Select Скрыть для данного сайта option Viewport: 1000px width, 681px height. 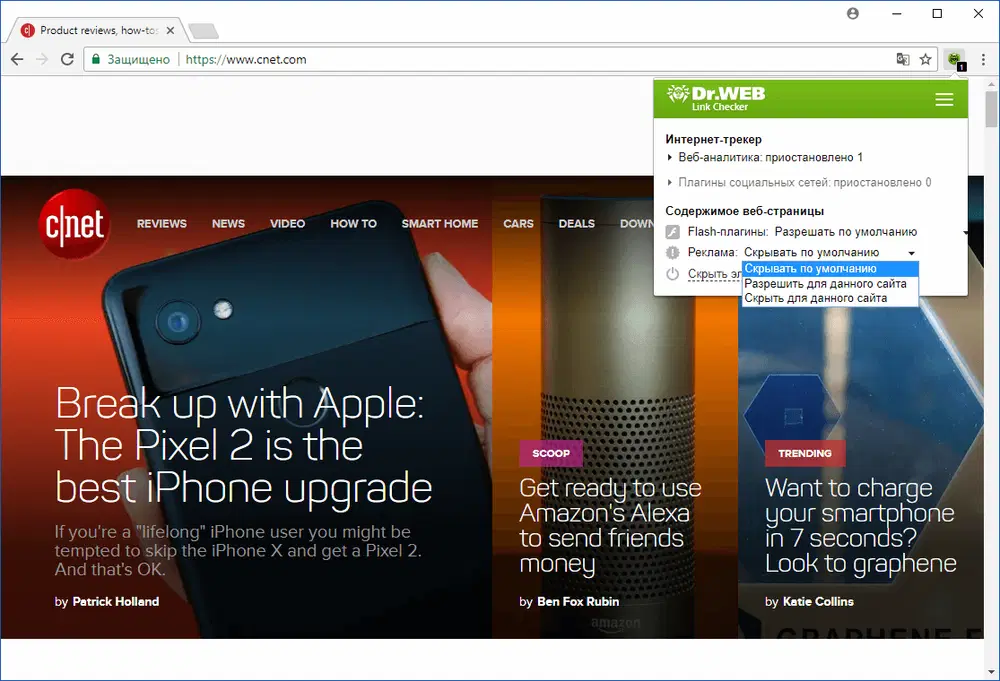click(830, 298)
